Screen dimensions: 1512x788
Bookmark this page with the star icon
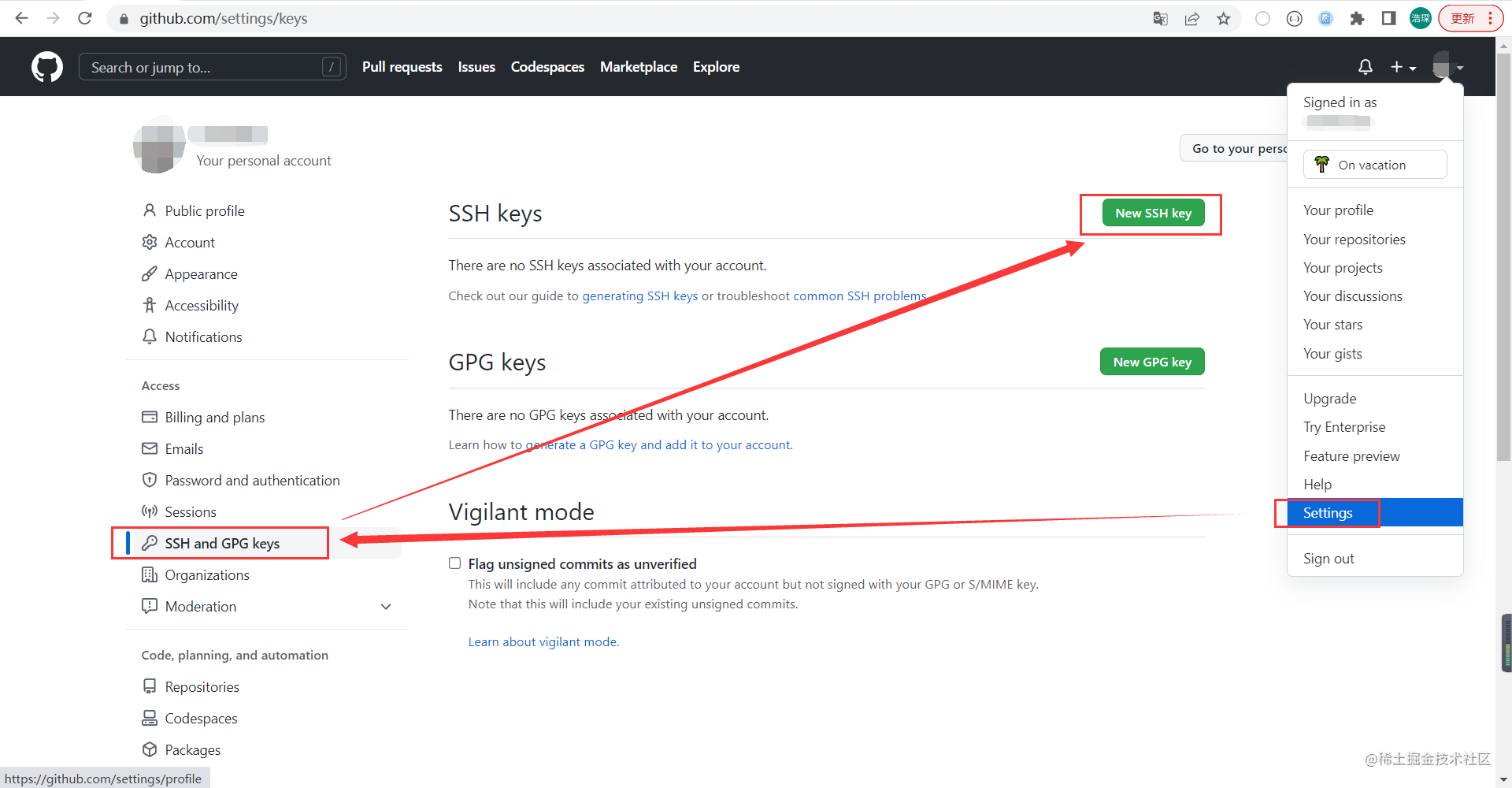(x=1223, y=18)
